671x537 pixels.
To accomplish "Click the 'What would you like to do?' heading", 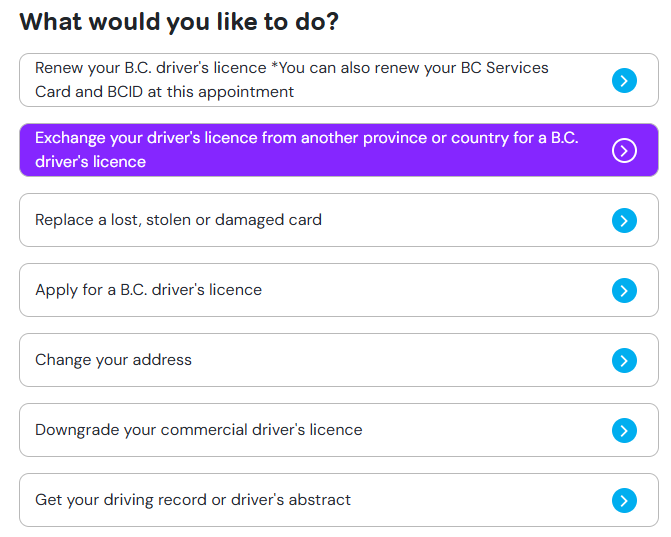I will [178, 22].
